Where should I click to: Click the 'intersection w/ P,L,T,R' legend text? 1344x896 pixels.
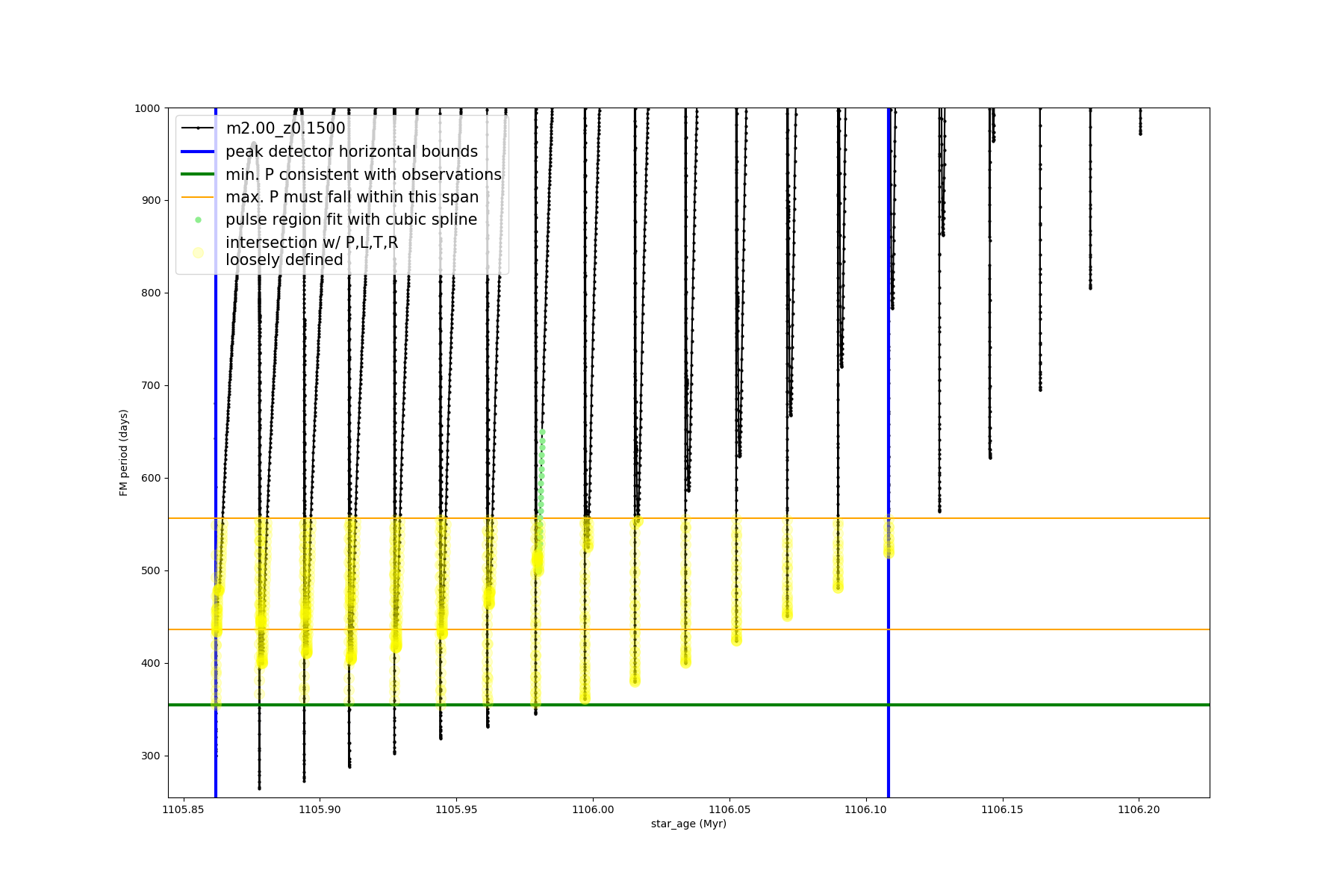click(311, 243)
